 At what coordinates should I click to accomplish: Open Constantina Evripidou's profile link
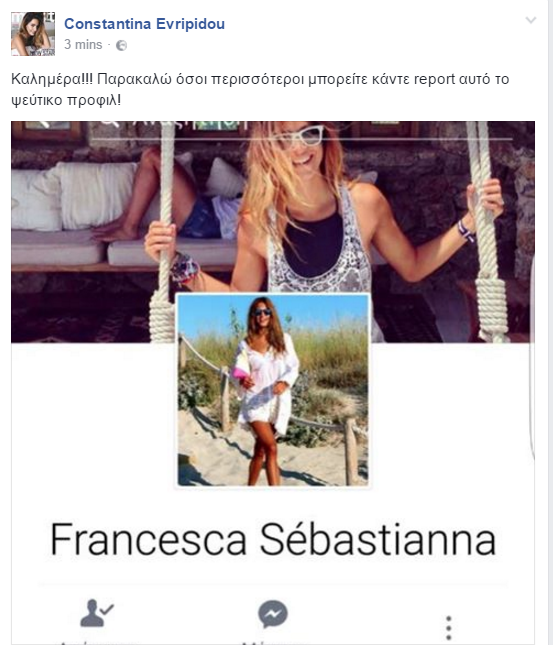coord(144,24)
